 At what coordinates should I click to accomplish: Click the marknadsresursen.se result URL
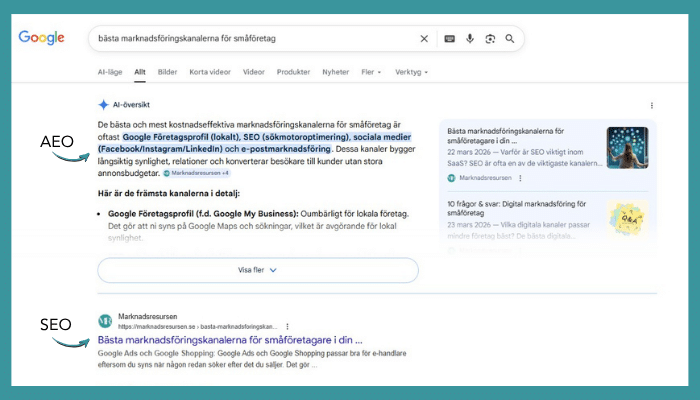(198, 326)
